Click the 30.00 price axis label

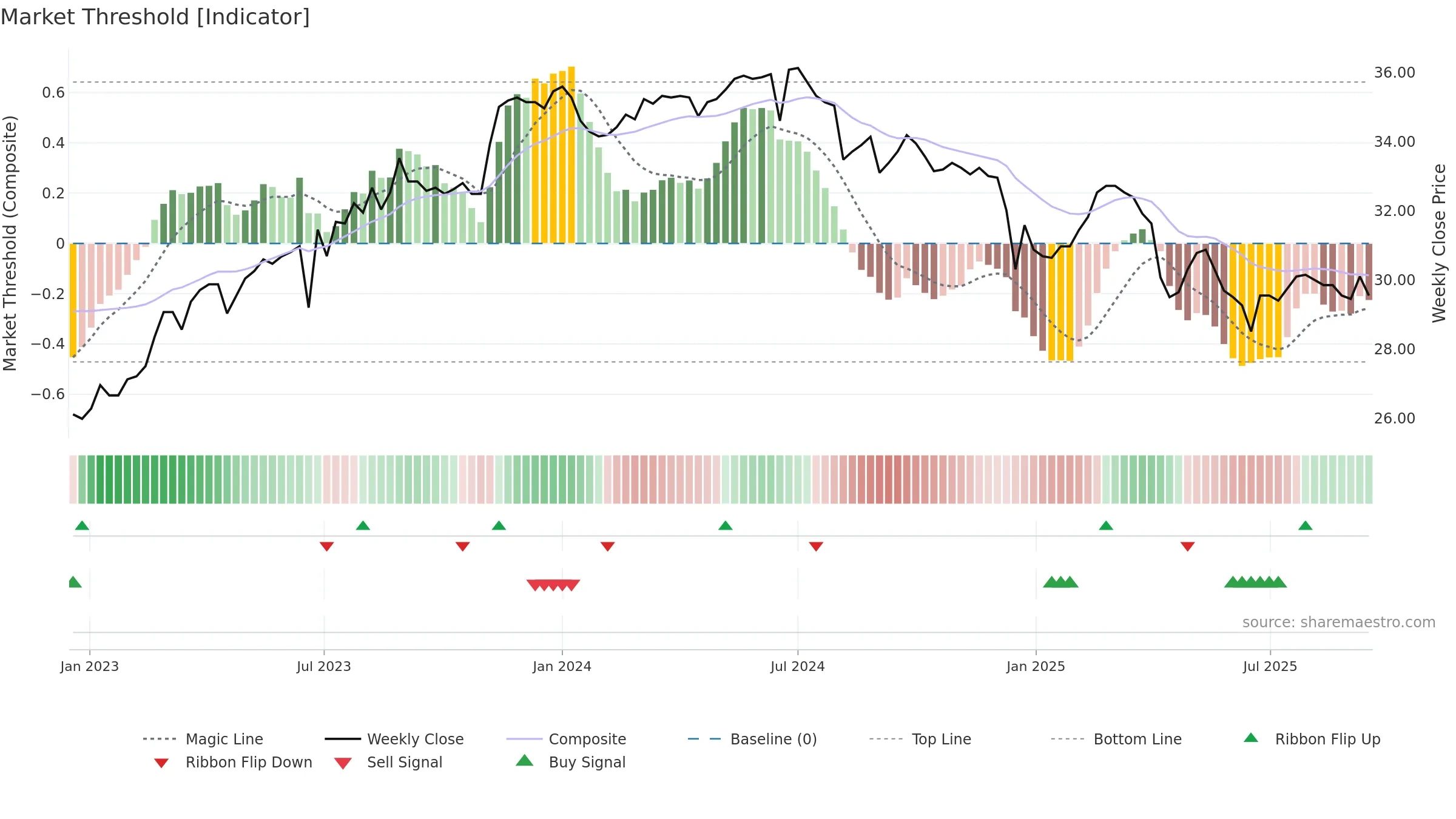click(1395, 280)
